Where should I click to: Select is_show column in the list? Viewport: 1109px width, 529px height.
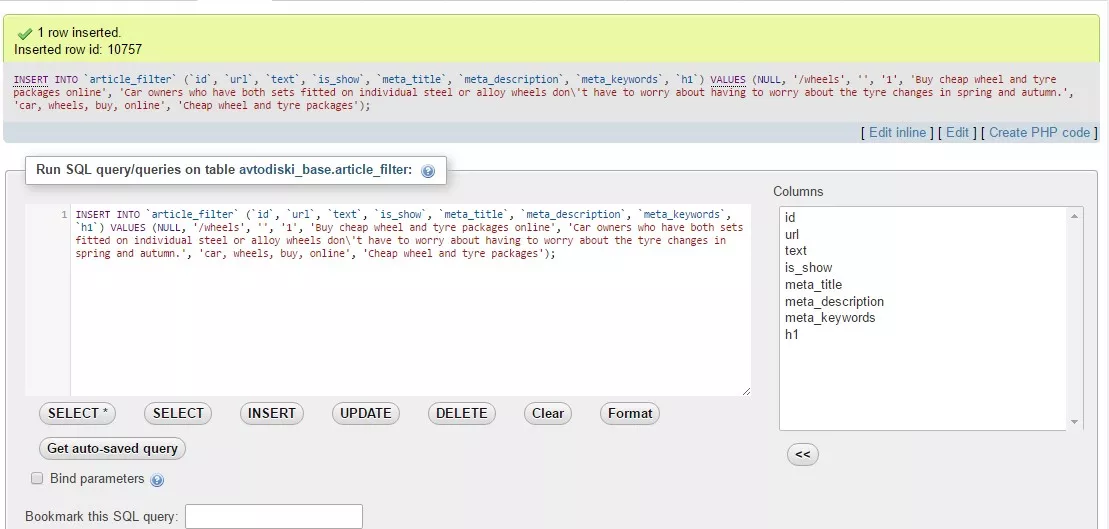tap(808, 267)
